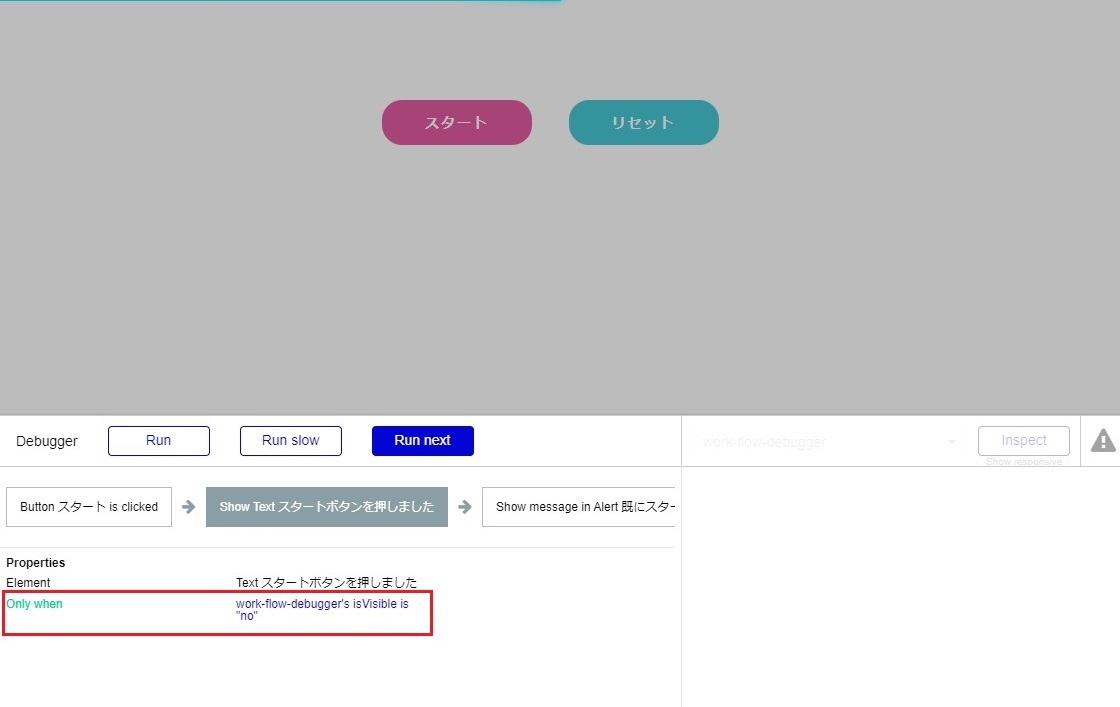Click the teal リセット button
Viewport: 1120px width, 707px height.
point(644,122)
